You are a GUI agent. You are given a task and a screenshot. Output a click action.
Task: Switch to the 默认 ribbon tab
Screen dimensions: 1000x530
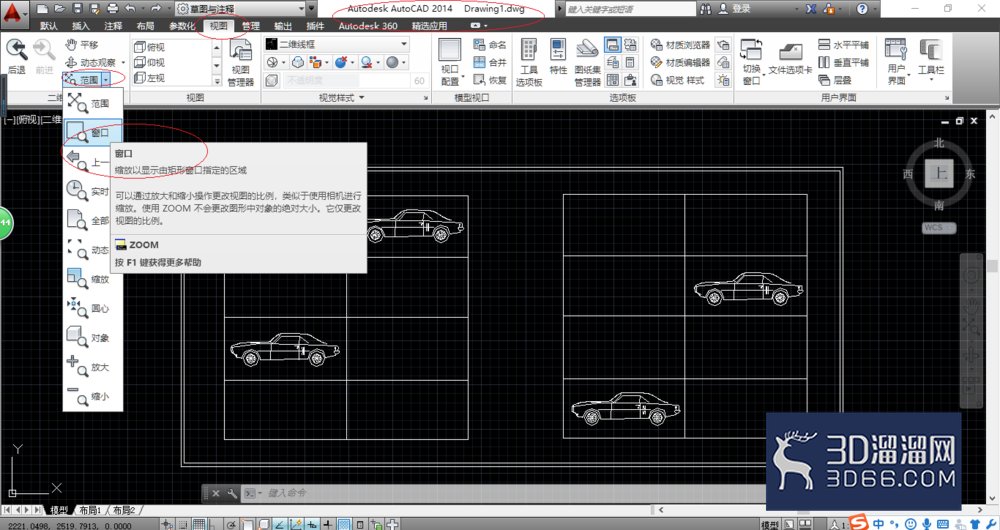coord(48,26)
